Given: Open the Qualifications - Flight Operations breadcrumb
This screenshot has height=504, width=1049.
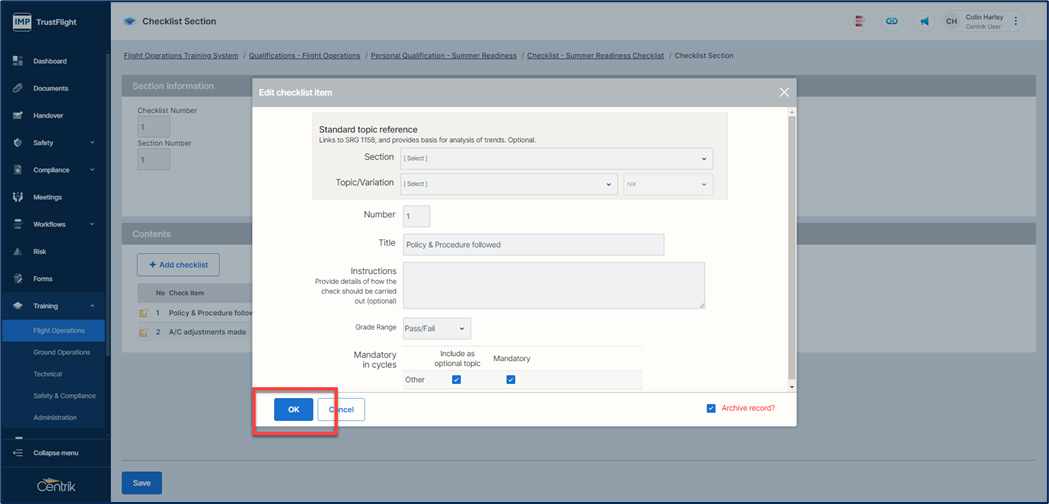Looking at the screenshot, I should click(304, 56).
